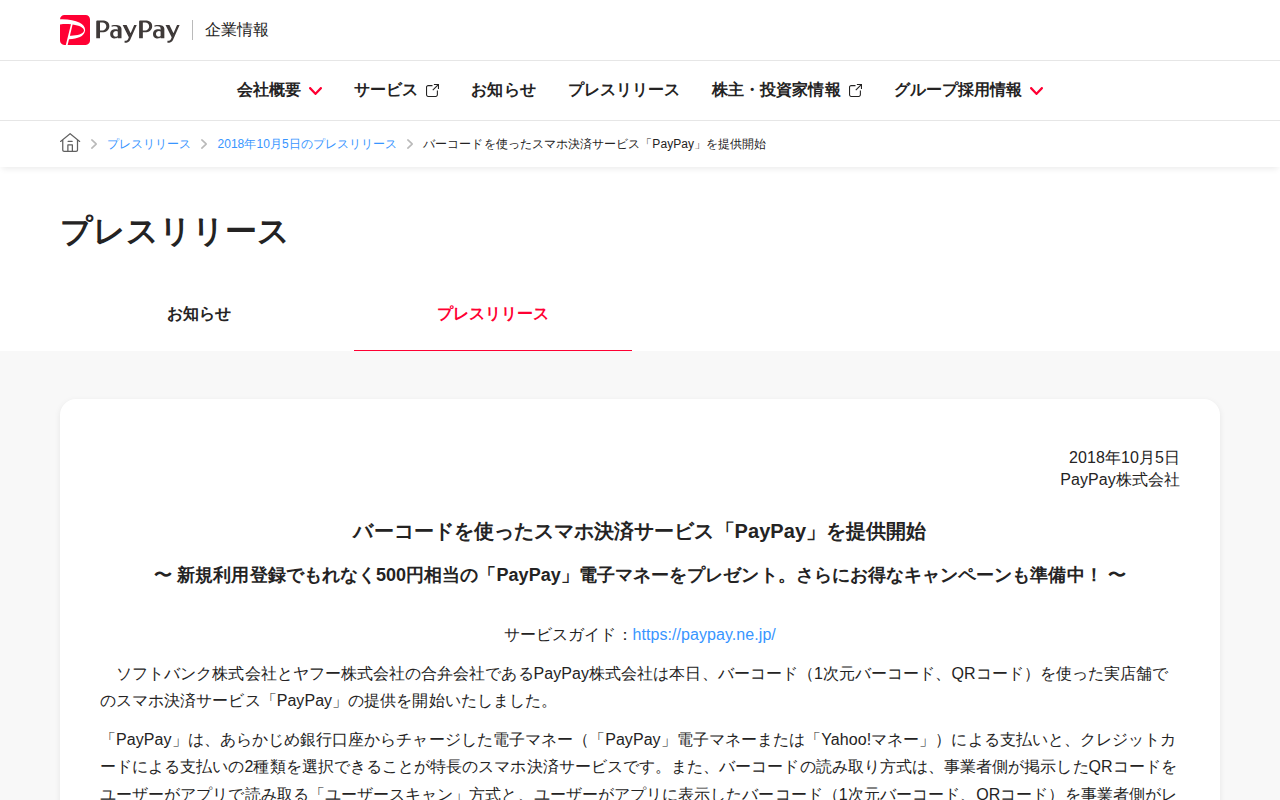Open グループ採用情報 menu item
Image resolution: width=1280 pixels, height=800 pixels.
(x=968, y=90)
